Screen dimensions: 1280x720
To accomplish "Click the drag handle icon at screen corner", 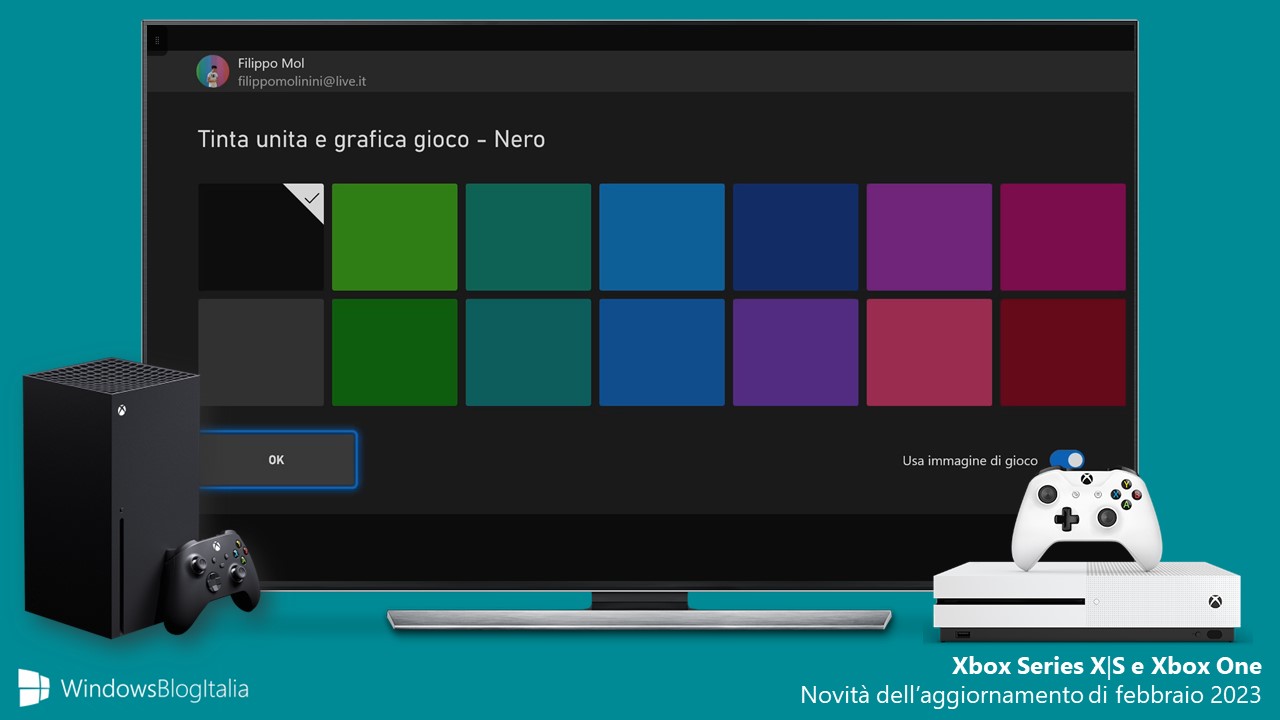I will [157, 41].
